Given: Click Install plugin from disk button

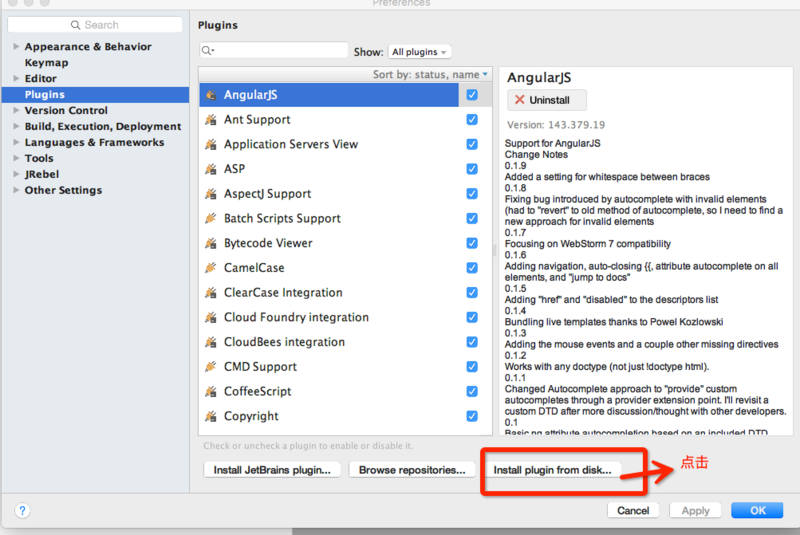Looking at the screenshot, I should 552,470.
